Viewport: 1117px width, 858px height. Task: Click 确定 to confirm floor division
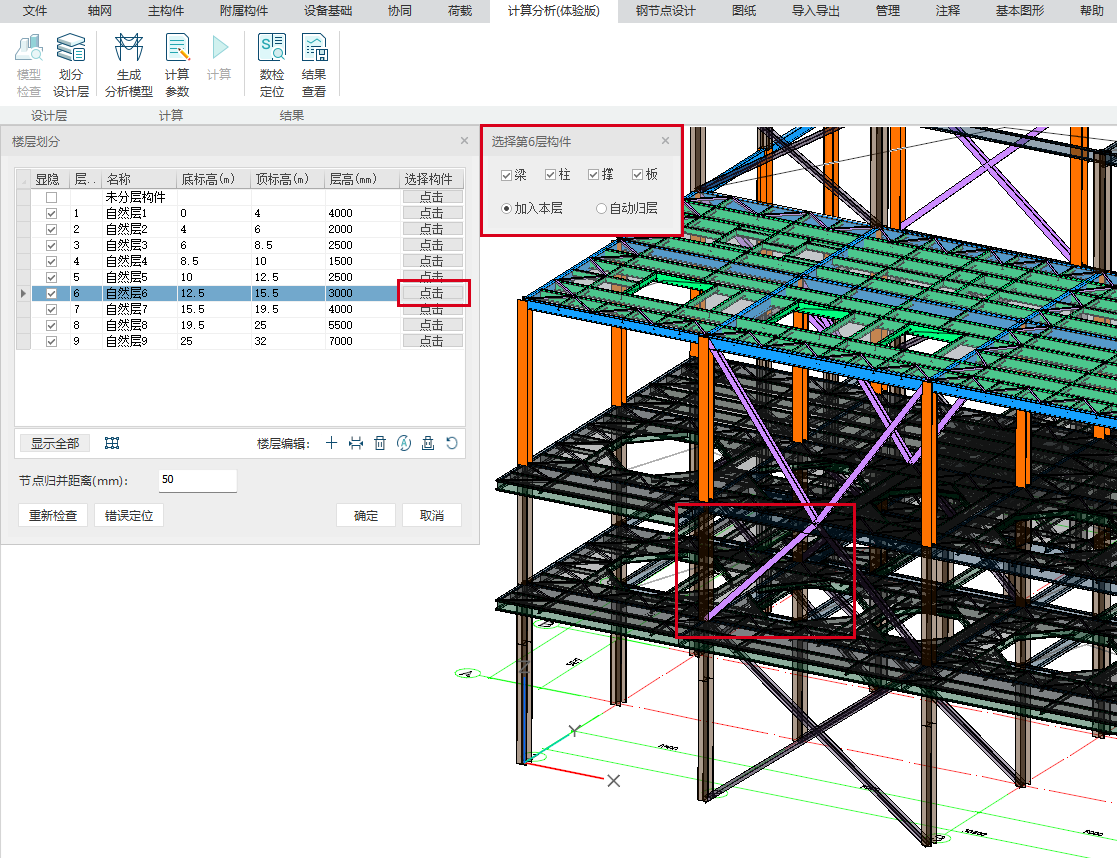point(366,516)
